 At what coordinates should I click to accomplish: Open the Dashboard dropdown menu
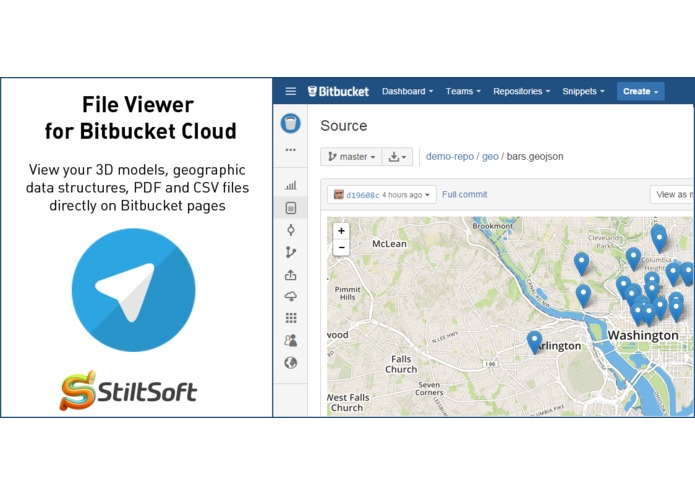coord(407,91)
